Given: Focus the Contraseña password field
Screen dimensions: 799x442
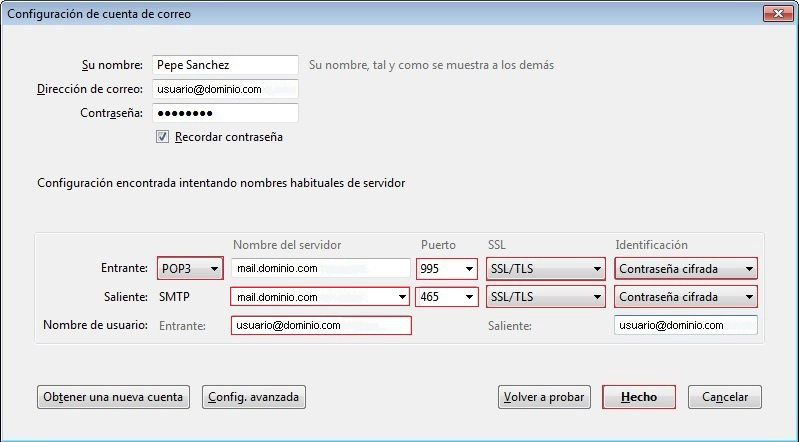Looking at the screenshot, I should point(225,113).
